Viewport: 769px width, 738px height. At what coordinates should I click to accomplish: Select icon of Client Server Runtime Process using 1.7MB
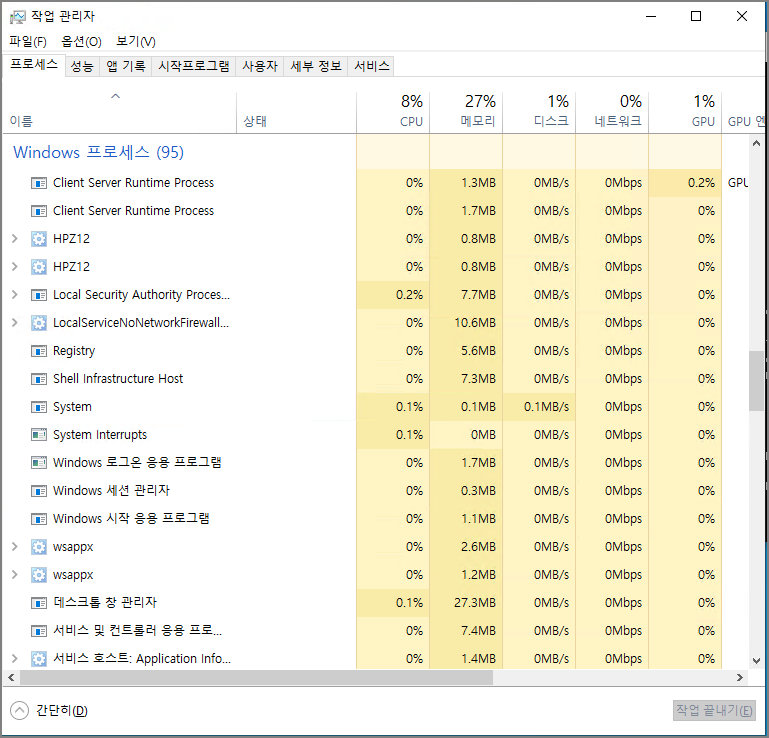[39, 211]
